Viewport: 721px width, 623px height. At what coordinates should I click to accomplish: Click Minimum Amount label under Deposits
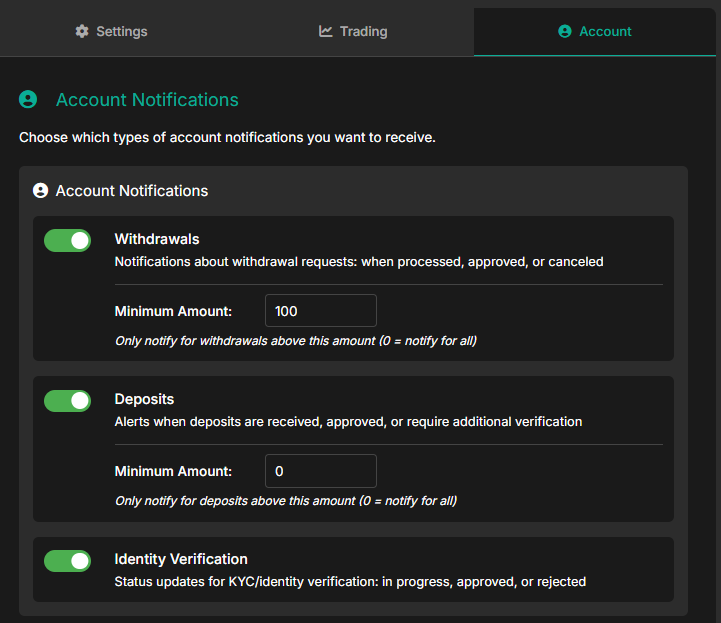173,471
